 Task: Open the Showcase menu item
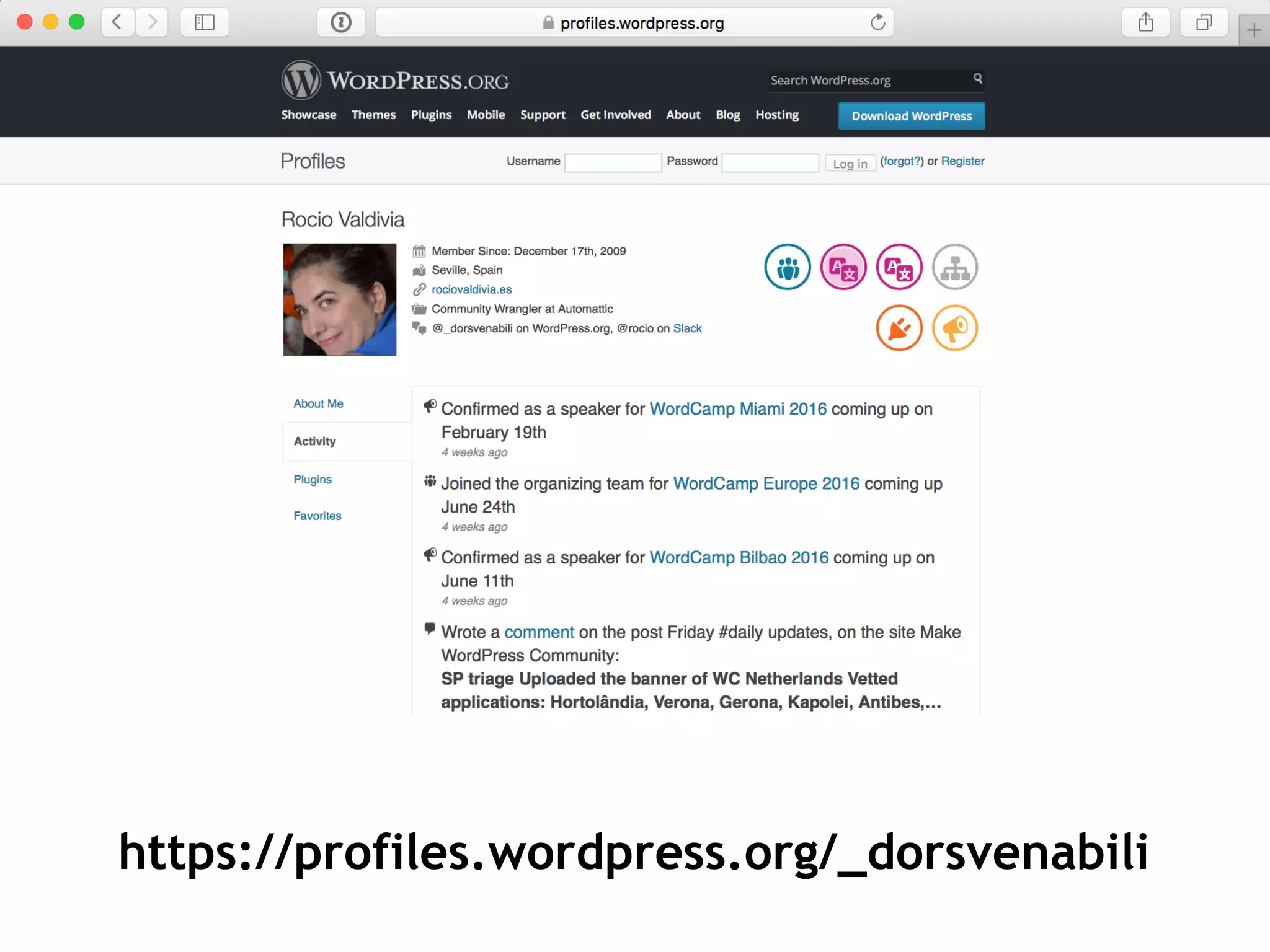(309, 115)
